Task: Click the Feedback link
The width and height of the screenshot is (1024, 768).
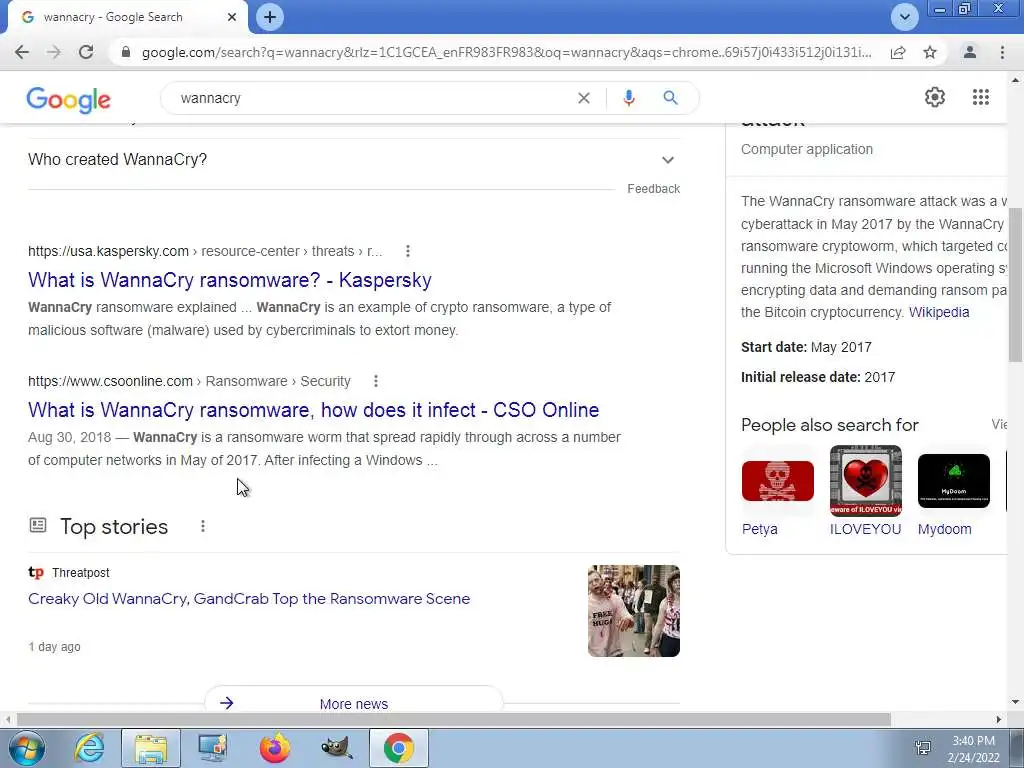Action: coord(654,189)
